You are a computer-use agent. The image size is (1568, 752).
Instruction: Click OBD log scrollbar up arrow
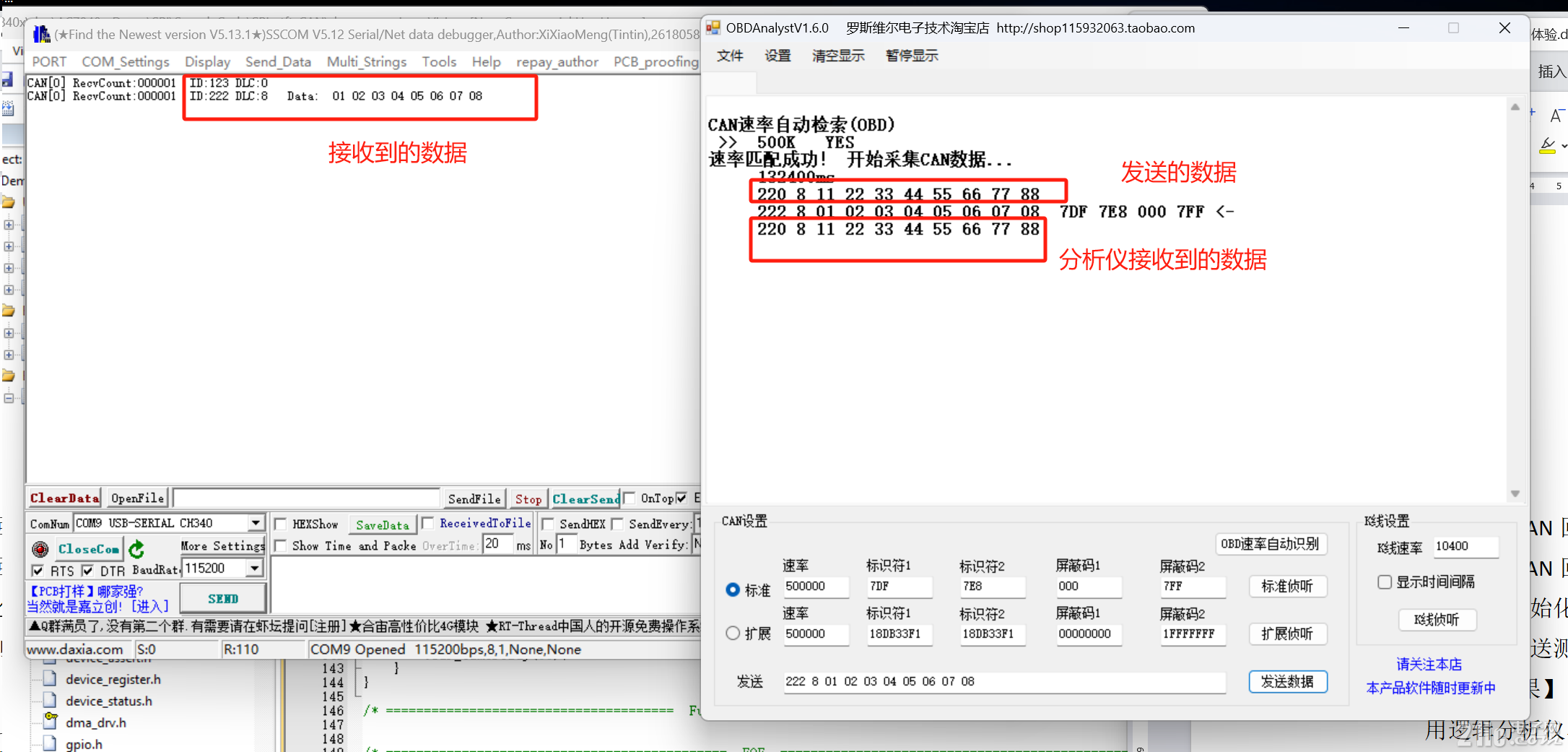coord(1515,107)
